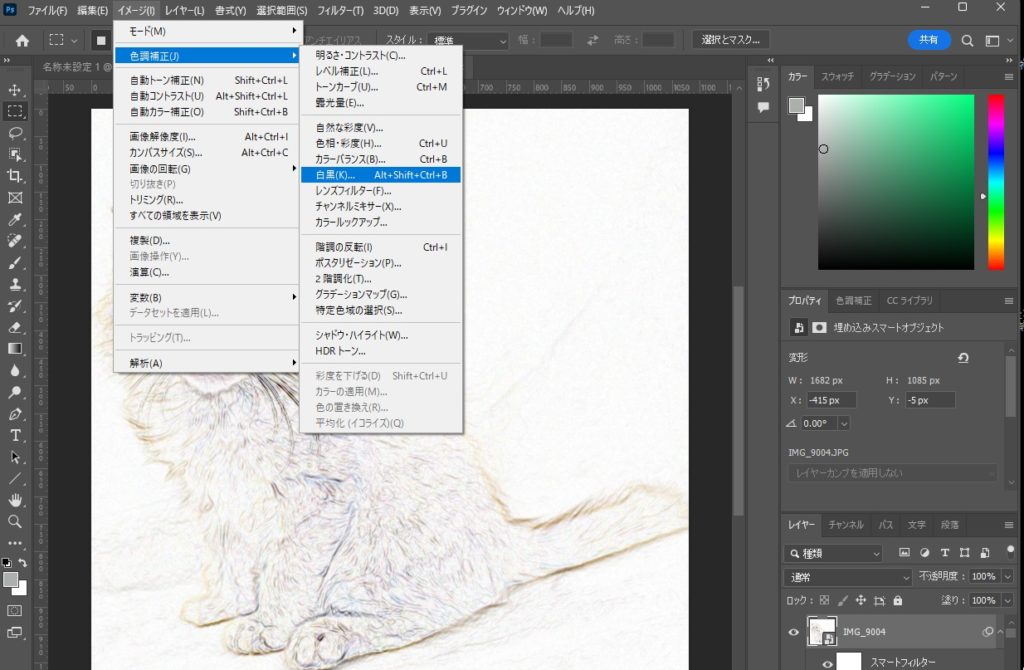This screenshot has width=1024, height=670.
Task: Select the Eraser tool
Action: tap(15, 327)
